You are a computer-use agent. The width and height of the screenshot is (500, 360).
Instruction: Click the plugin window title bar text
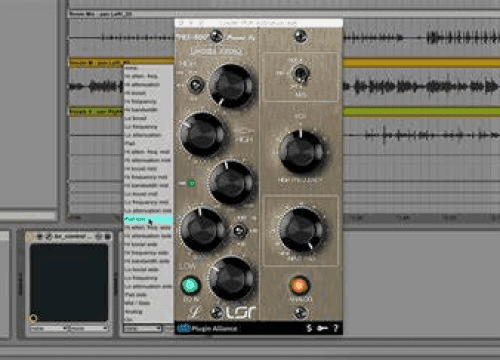(x=258, y=23)
